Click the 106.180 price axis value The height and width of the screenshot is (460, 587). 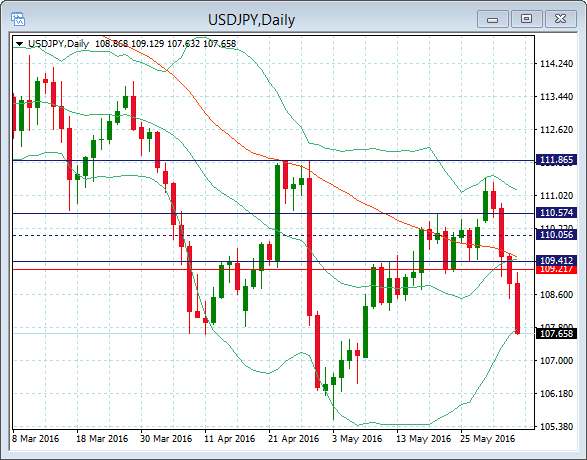point(556,394)
